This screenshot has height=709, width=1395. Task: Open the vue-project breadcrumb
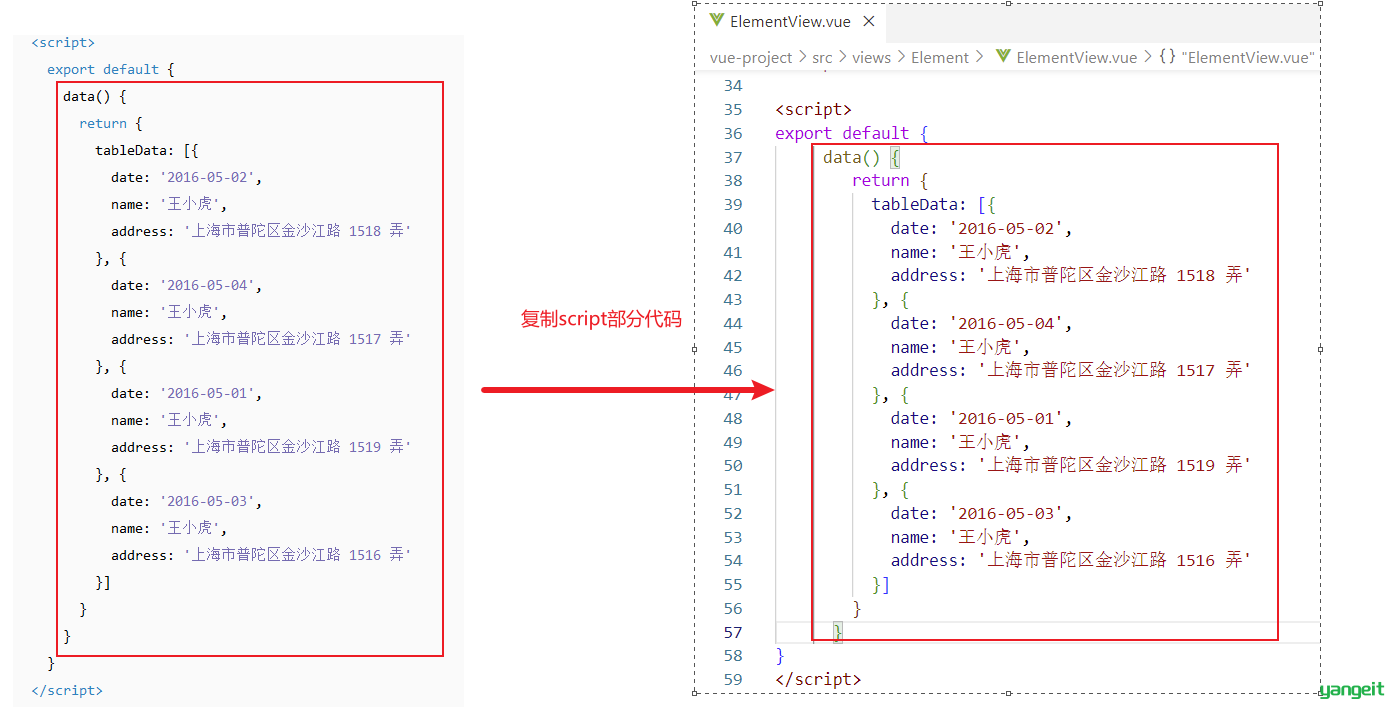pyautogui.click(x=751, y=58)
